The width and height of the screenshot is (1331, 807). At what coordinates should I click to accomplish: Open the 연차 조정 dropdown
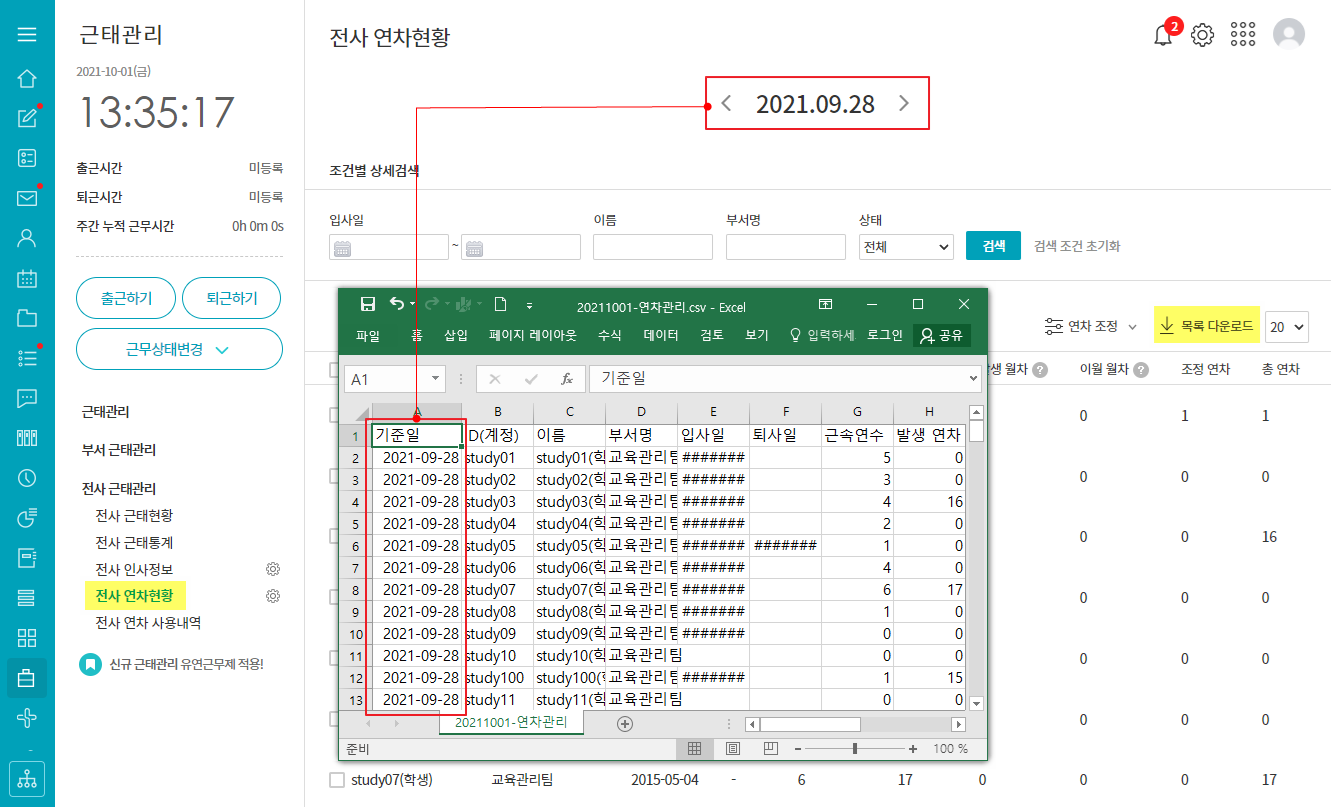[x=1091, y=326]
